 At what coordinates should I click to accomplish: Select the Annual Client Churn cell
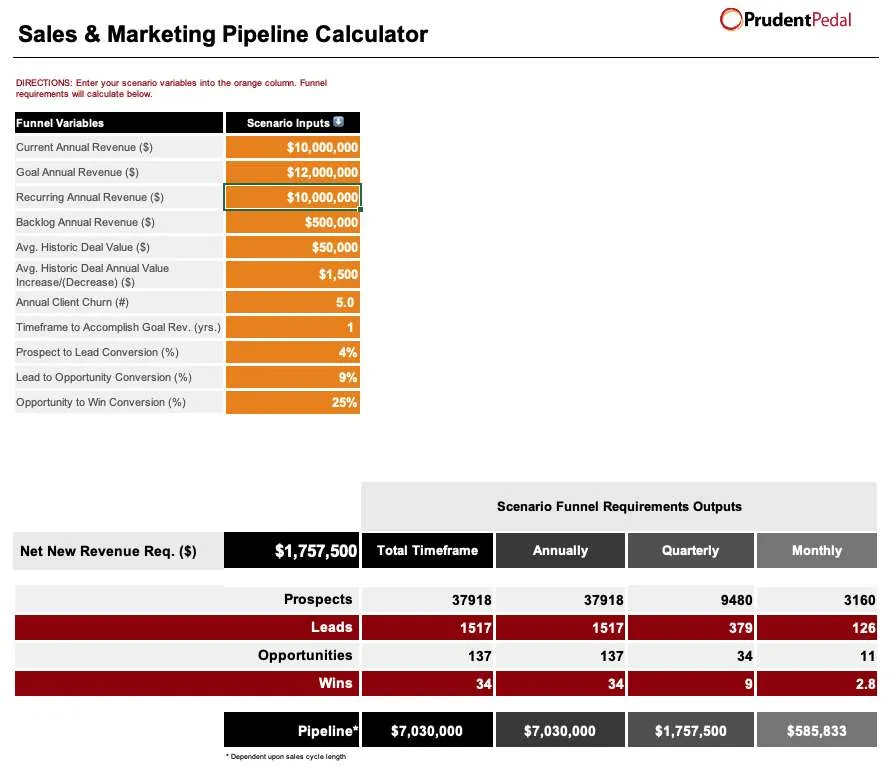292,302
